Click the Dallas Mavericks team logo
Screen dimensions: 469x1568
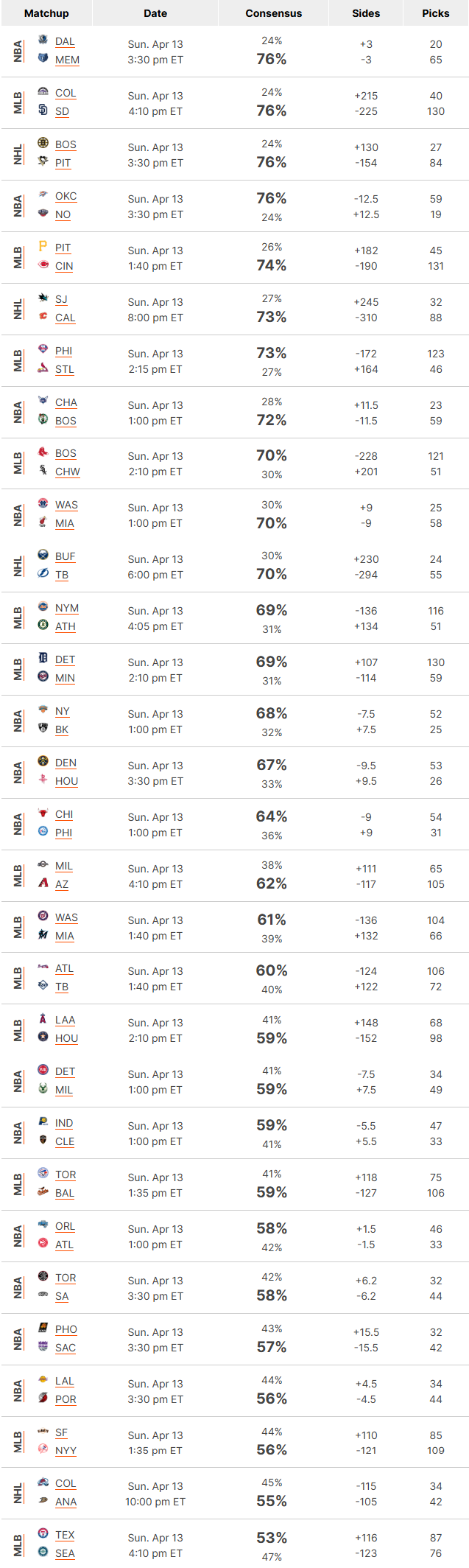43,39
